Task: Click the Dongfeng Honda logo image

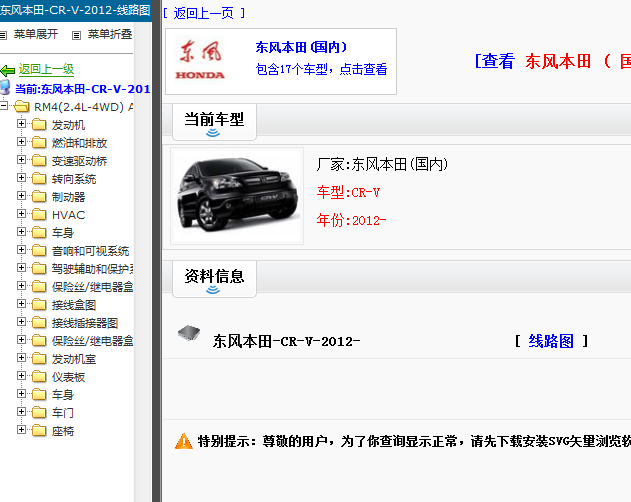Action: [200, 60]
